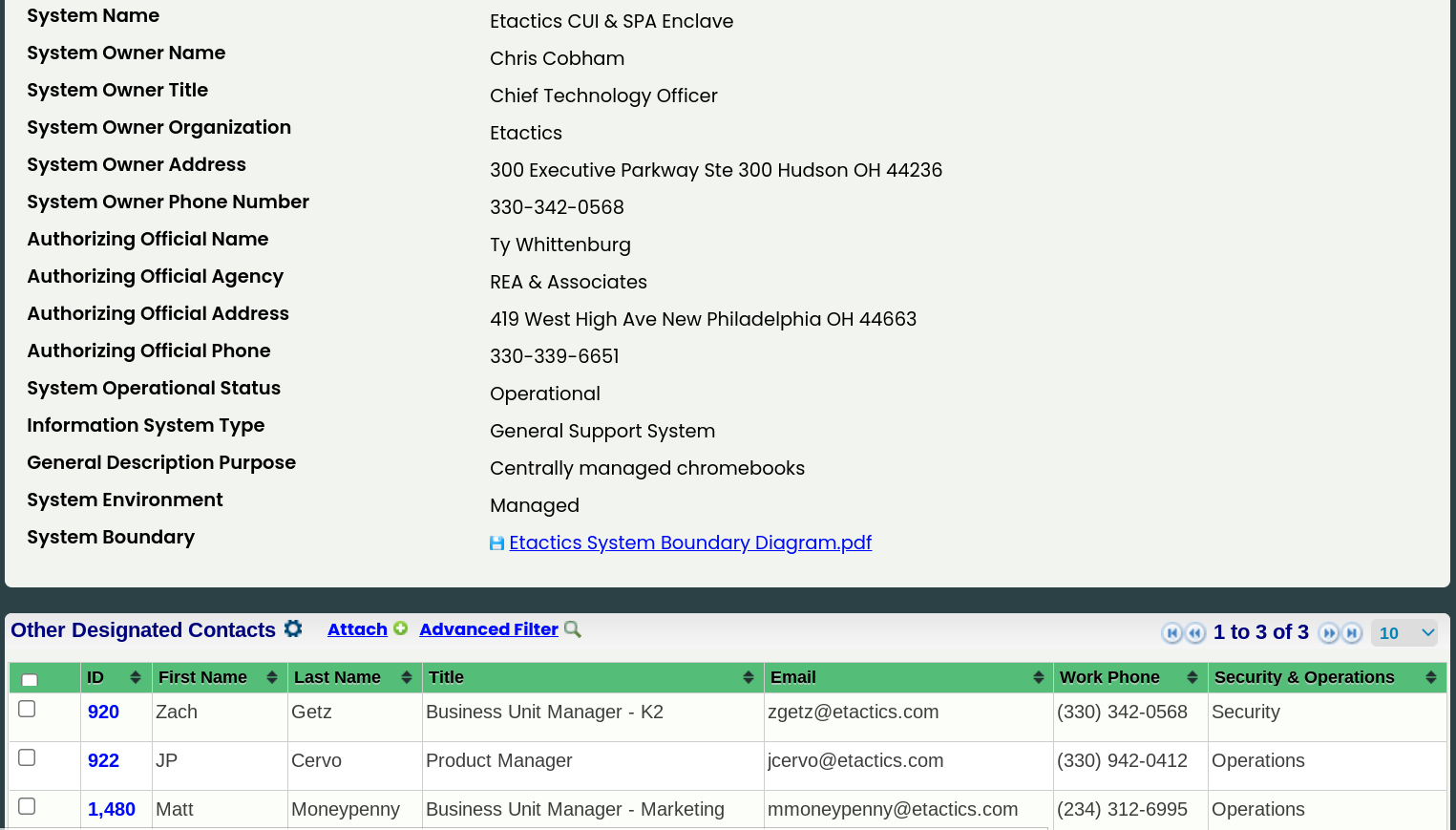This screenshot has width=1456, height=830.
Task: Click the green plus icon next to Attach
Action: click(401, 628)
